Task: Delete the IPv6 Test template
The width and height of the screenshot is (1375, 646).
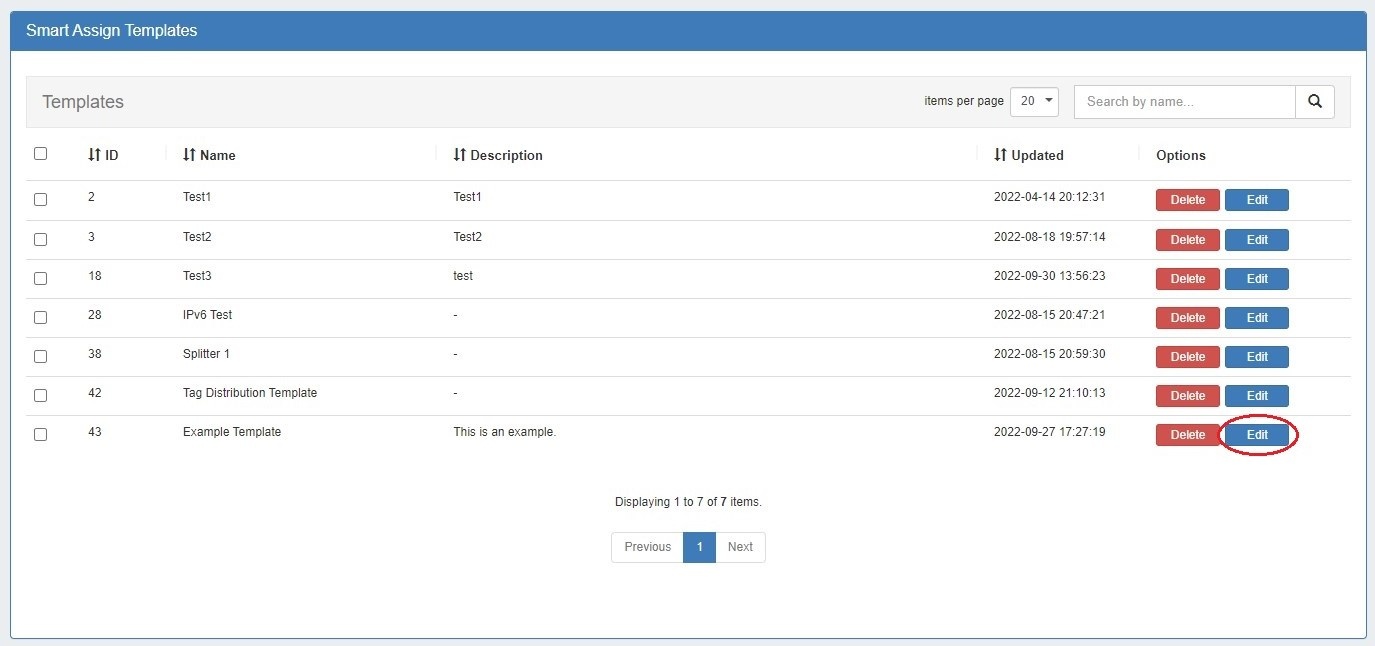Action: (1187, 318)
